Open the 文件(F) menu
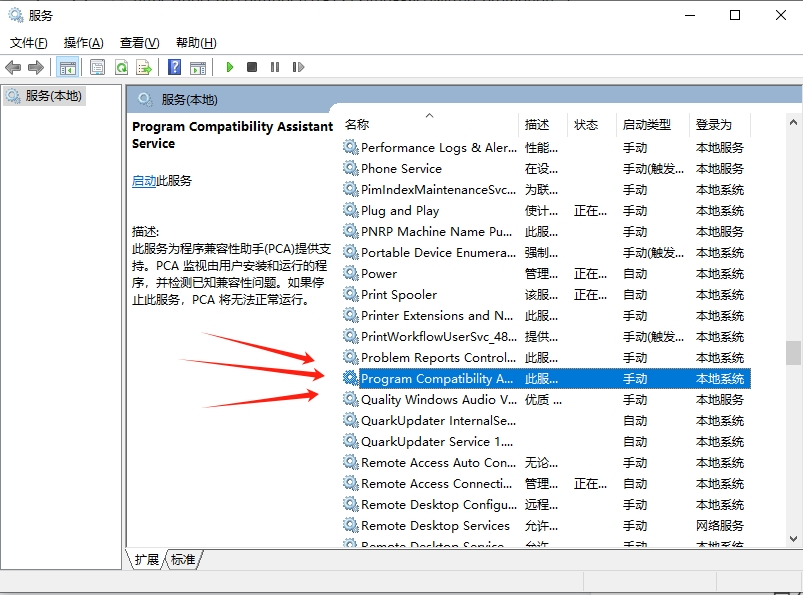This screenshot has width=803, height=595. click(29, 43)
